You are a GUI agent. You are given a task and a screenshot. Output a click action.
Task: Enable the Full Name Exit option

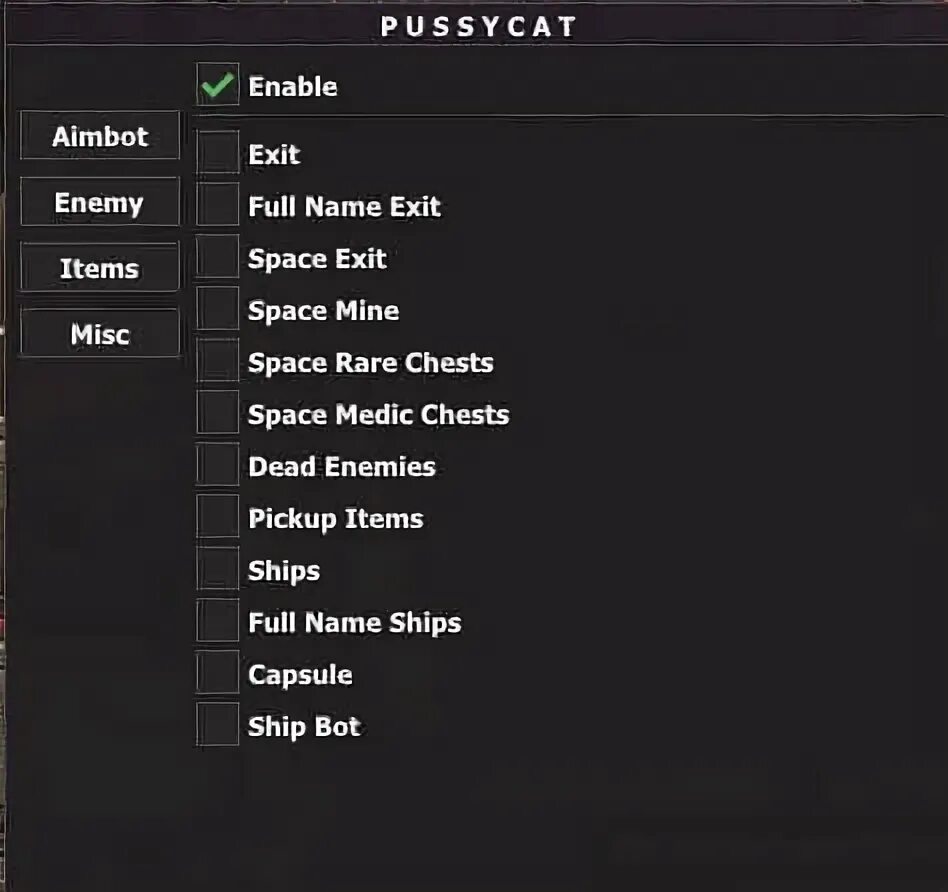point(218,204)
